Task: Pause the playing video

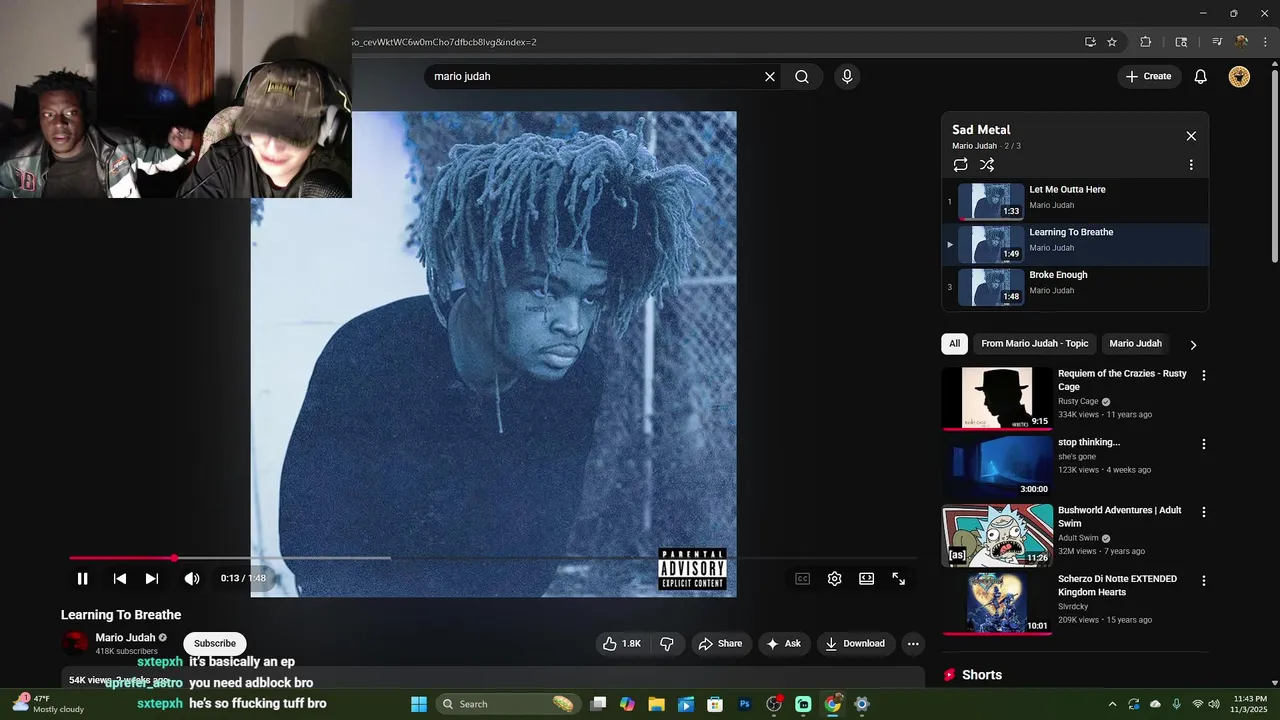Action: [83, 578]
